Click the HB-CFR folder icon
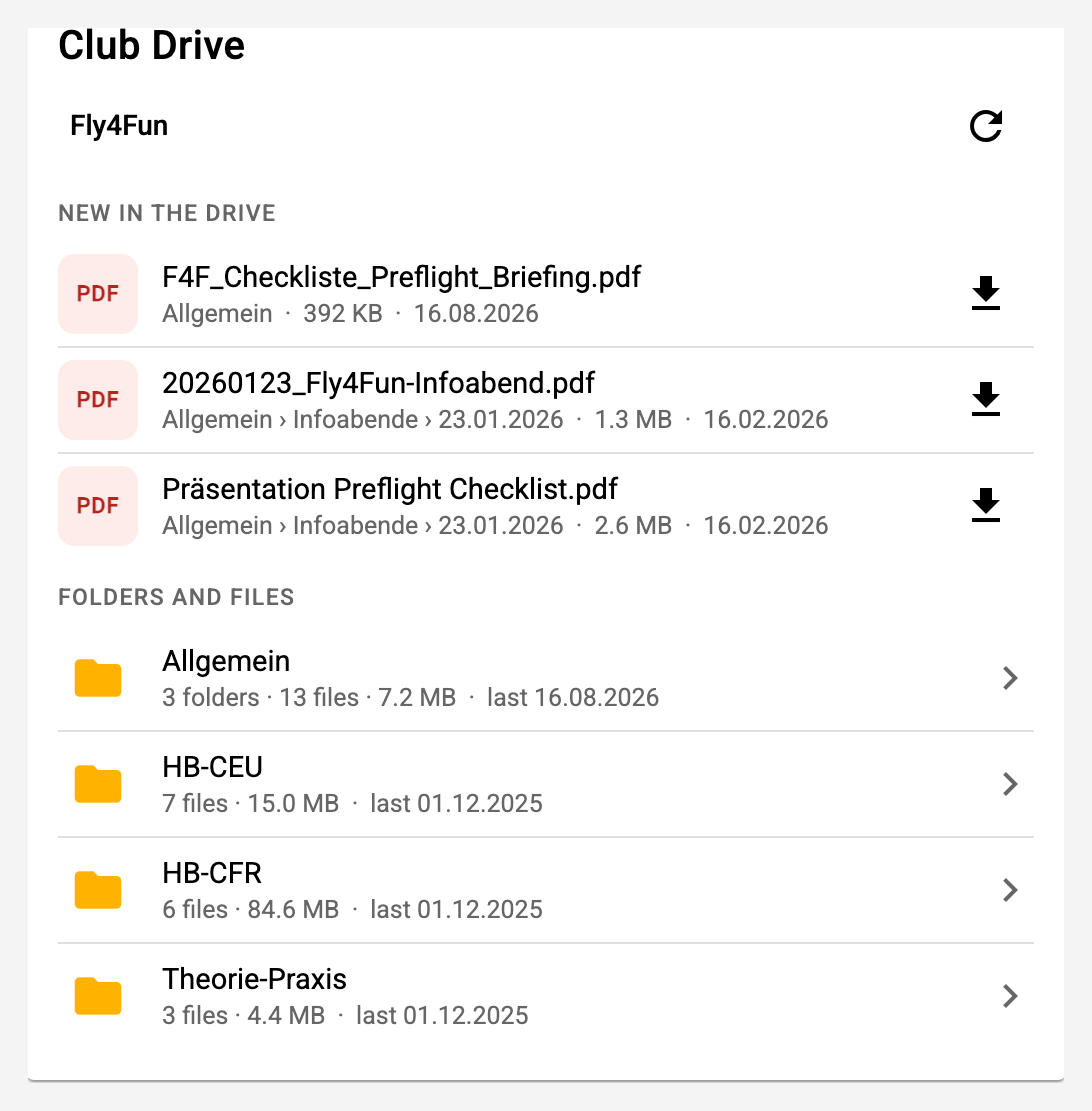This screenshot has height=1111, width=1092. coord(98,890)
